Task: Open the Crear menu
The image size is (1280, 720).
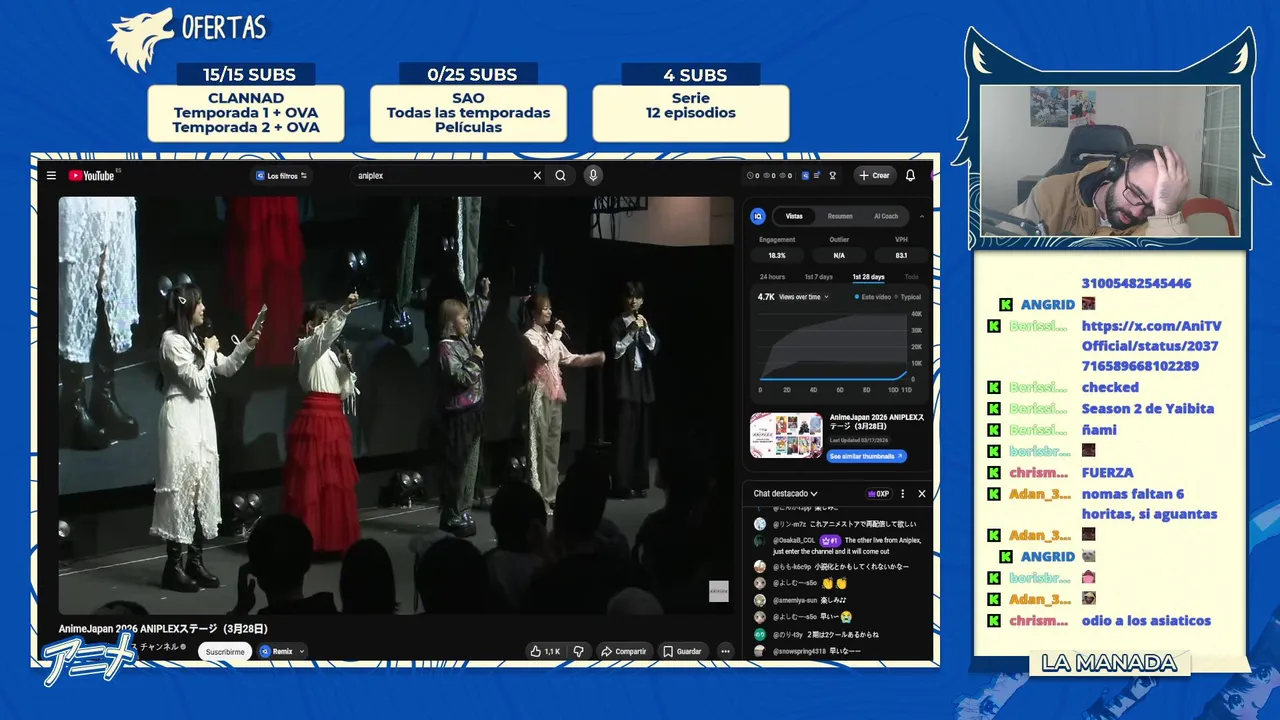Action: click(x=874, y=176)
